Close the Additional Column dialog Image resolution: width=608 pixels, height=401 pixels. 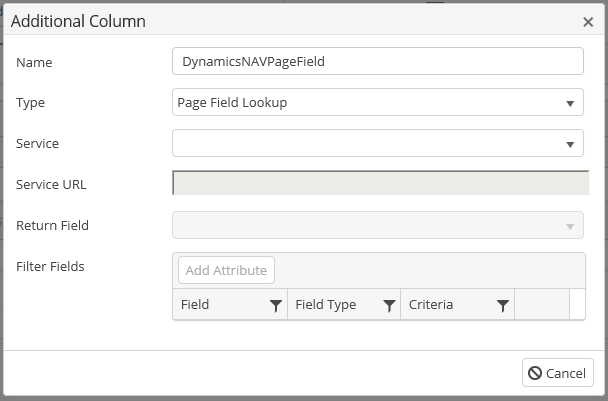tap(588, 22)
